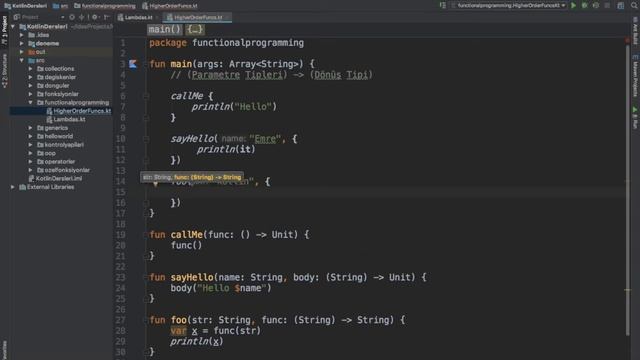Select HigherOrderFuncs.kt in the project tree
This screenshot has width=640, height=360.
tap(78, 111)
